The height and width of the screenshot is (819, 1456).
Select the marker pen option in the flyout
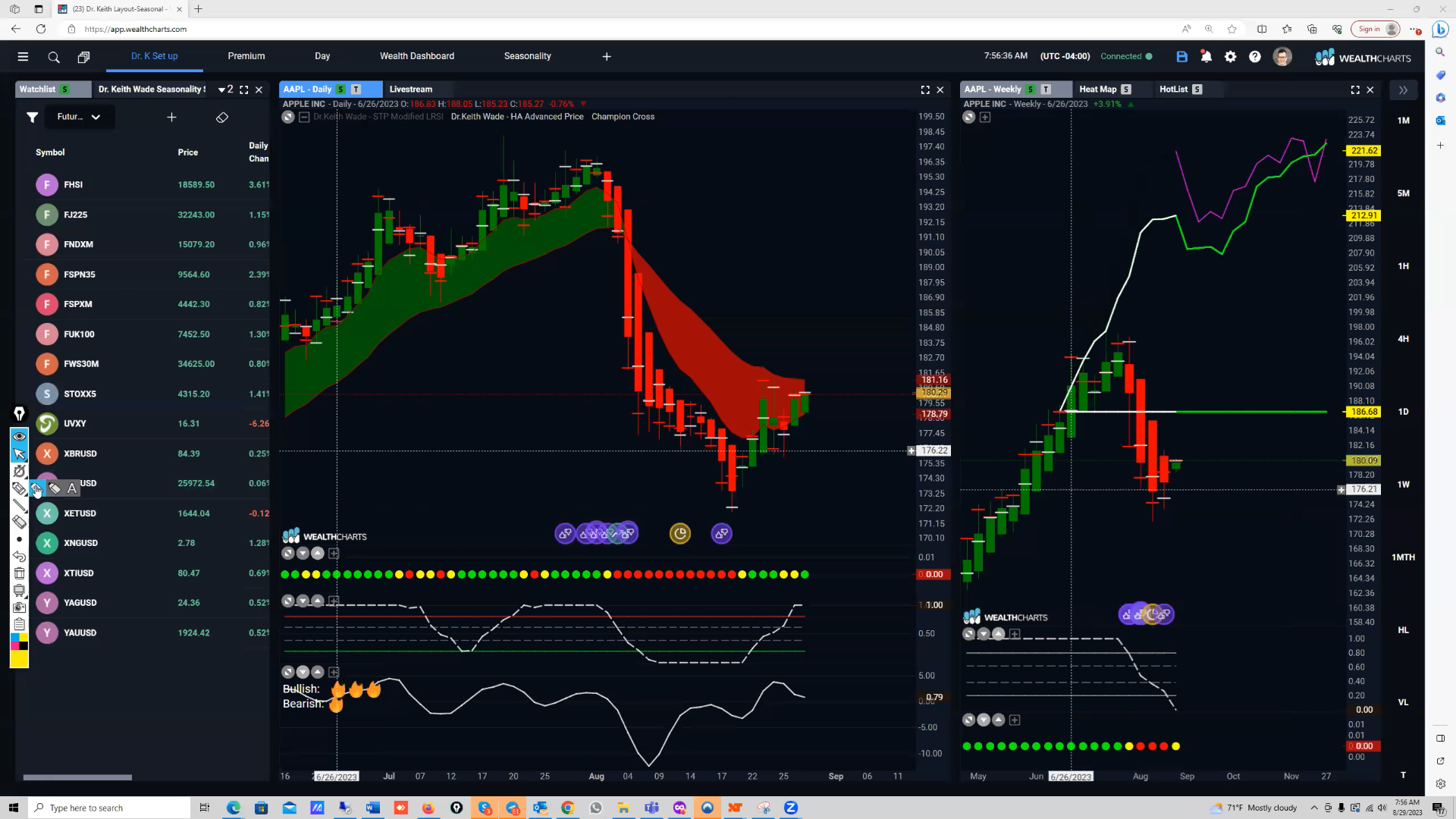click(55, 488)
